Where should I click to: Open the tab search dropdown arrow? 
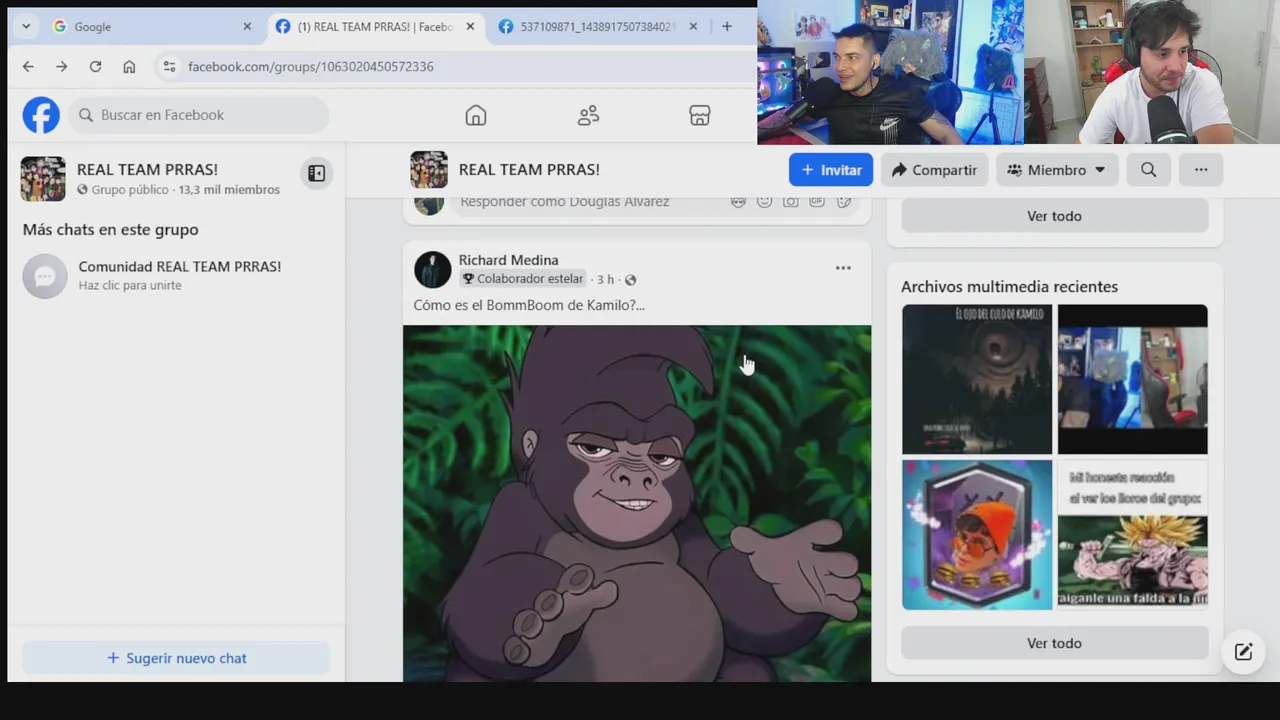click(26, 26)
